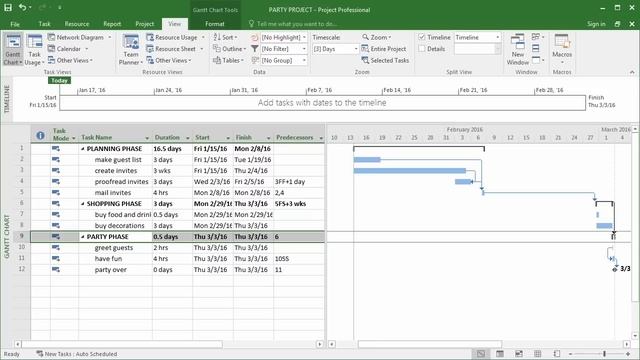Click the Zoom magnifier icon
Viewport: 640px width, 360px height.
pyautogui.click(x=365, y=37)
